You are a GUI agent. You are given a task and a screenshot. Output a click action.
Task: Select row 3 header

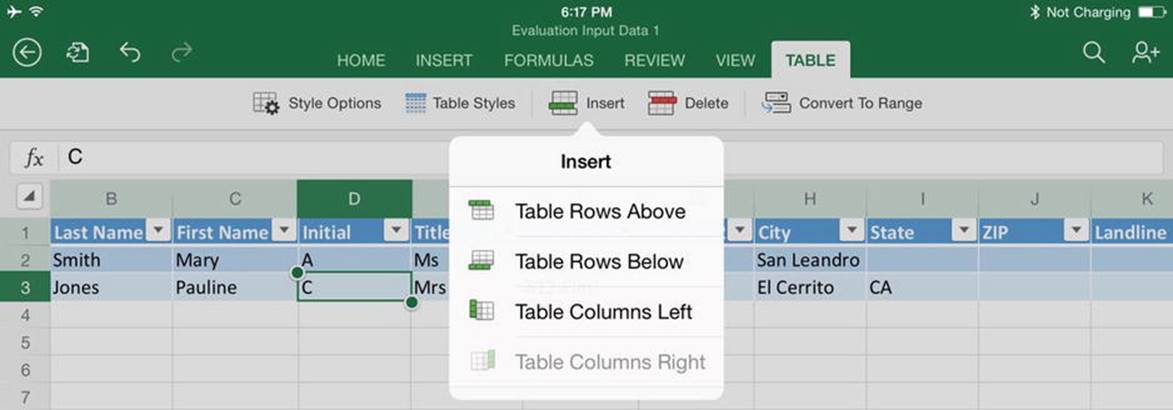coord(25,287)
